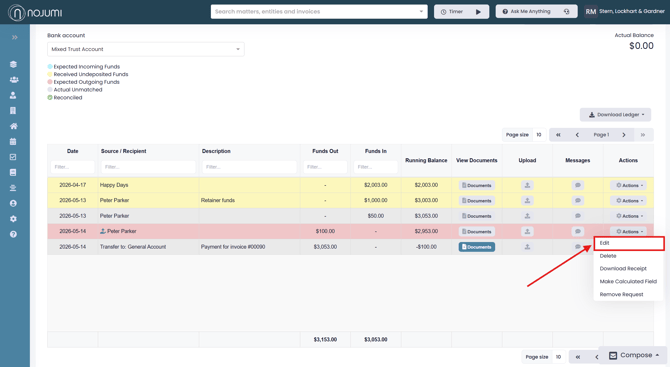Viewport: 670px width, 367px height.
Task: Open Actions dropdown for the $100.00 Funds Out row
Action: (629, 232)
